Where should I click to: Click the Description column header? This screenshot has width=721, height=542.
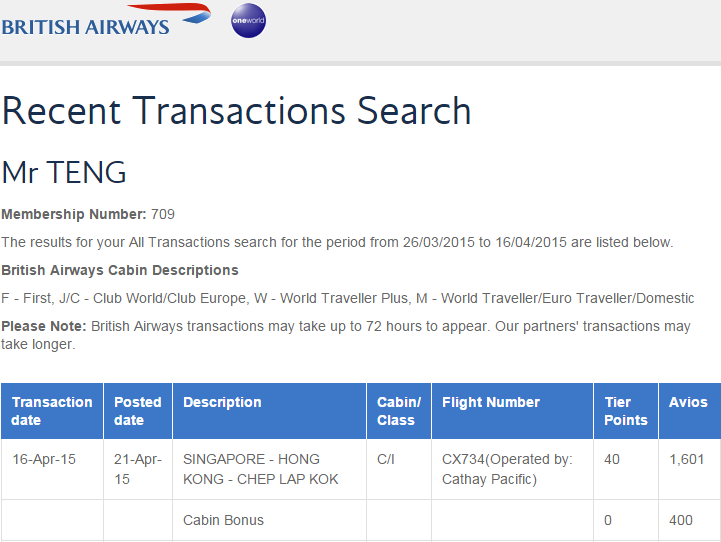point(269,411)
